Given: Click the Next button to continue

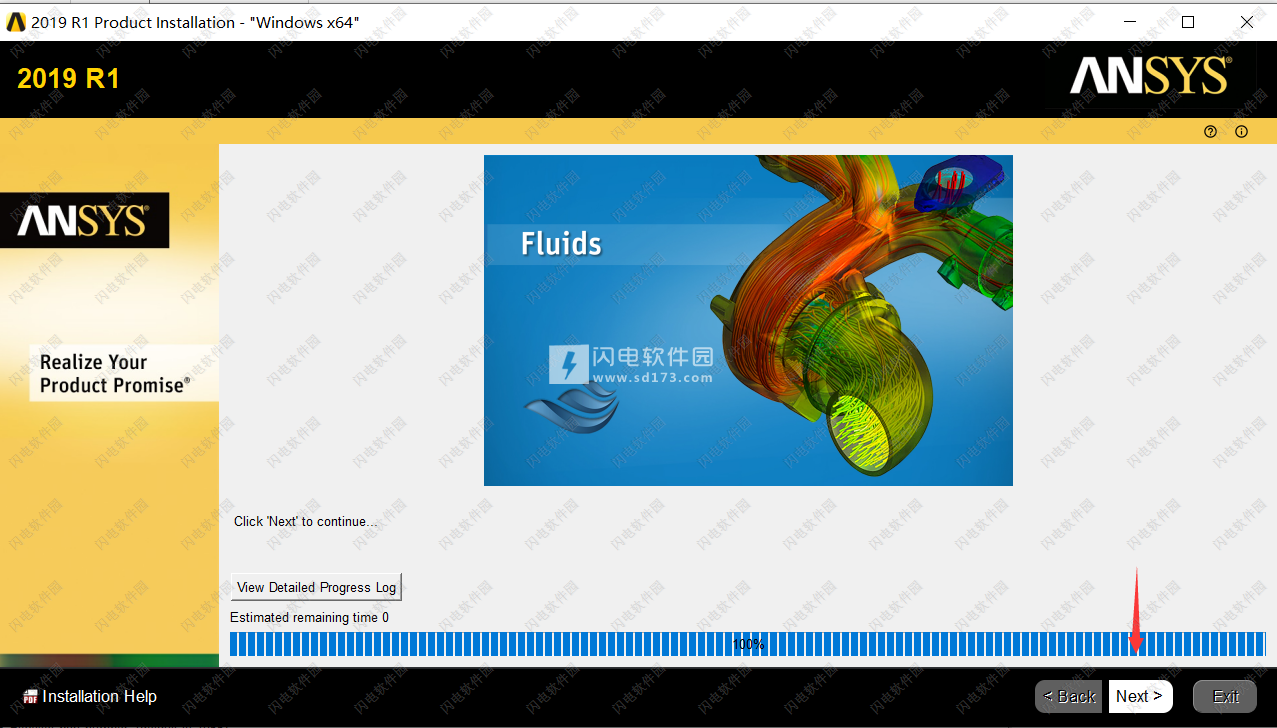Looking at the screenshot, I should tap(1140, 697).
